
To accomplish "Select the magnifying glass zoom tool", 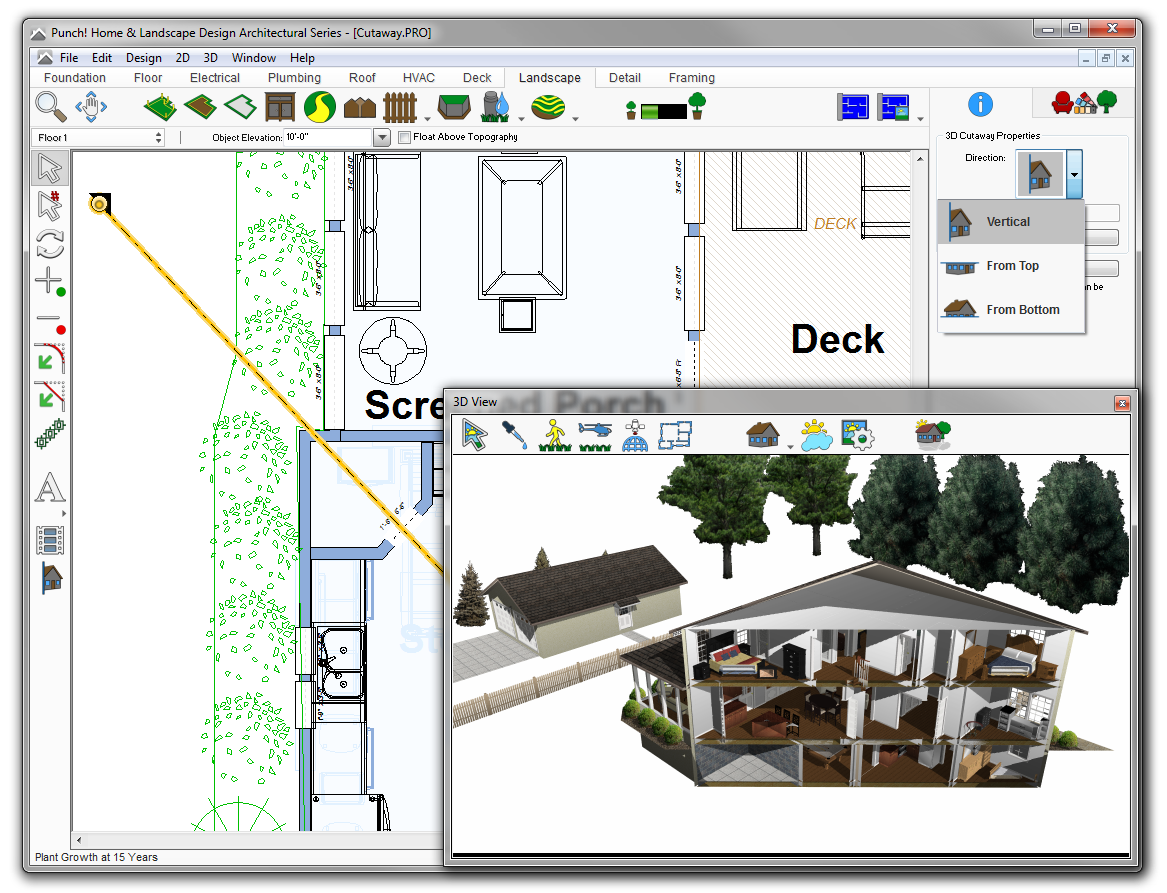I will click(x=51, y=106).
